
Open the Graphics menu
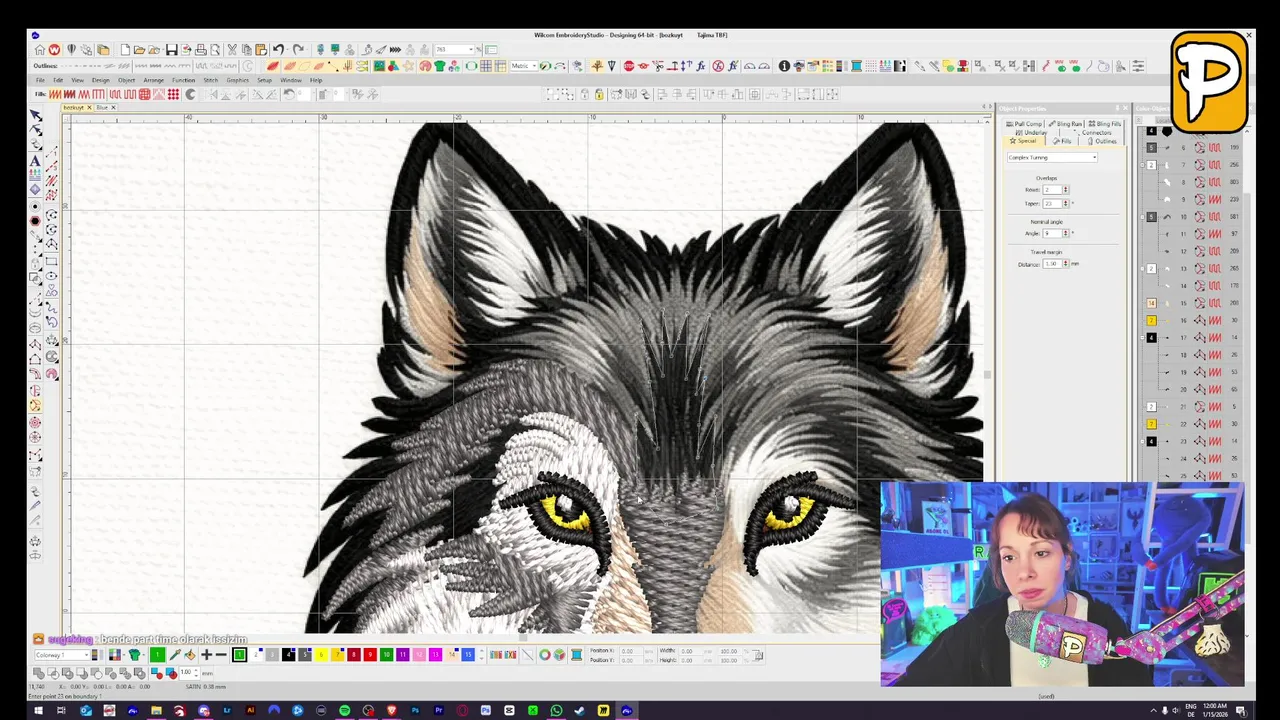[x=237, y=80]
